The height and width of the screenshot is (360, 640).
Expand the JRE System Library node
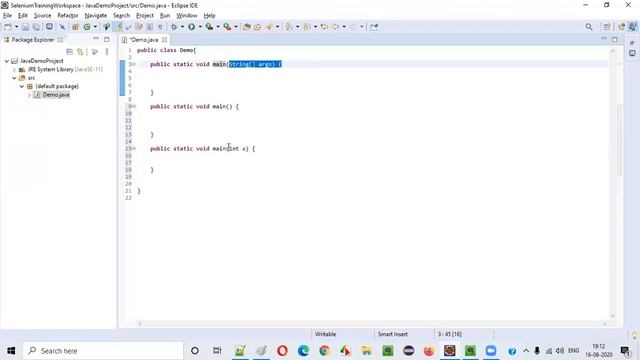14,69
